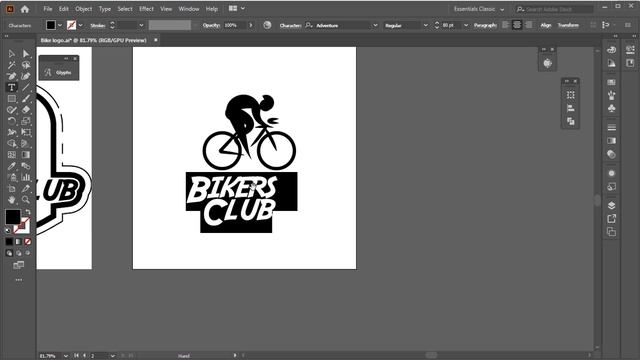Choose the Paintbrush tool
This screenshot has height=360, width=640.
pos(26,99)
